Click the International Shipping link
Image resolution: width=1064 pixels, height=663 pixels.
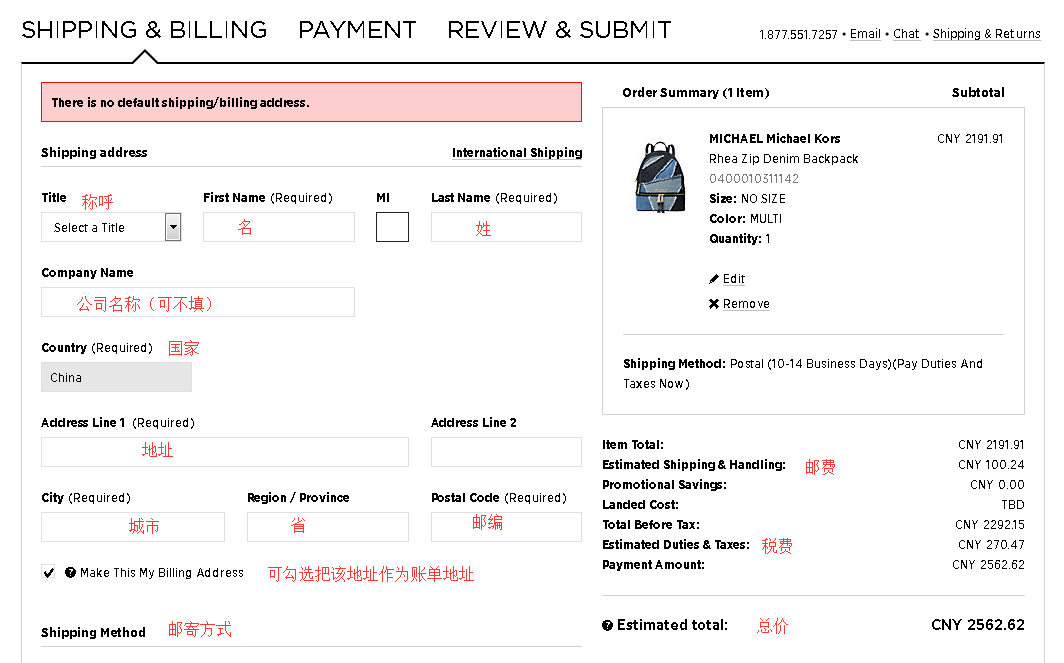pos(517,153)
